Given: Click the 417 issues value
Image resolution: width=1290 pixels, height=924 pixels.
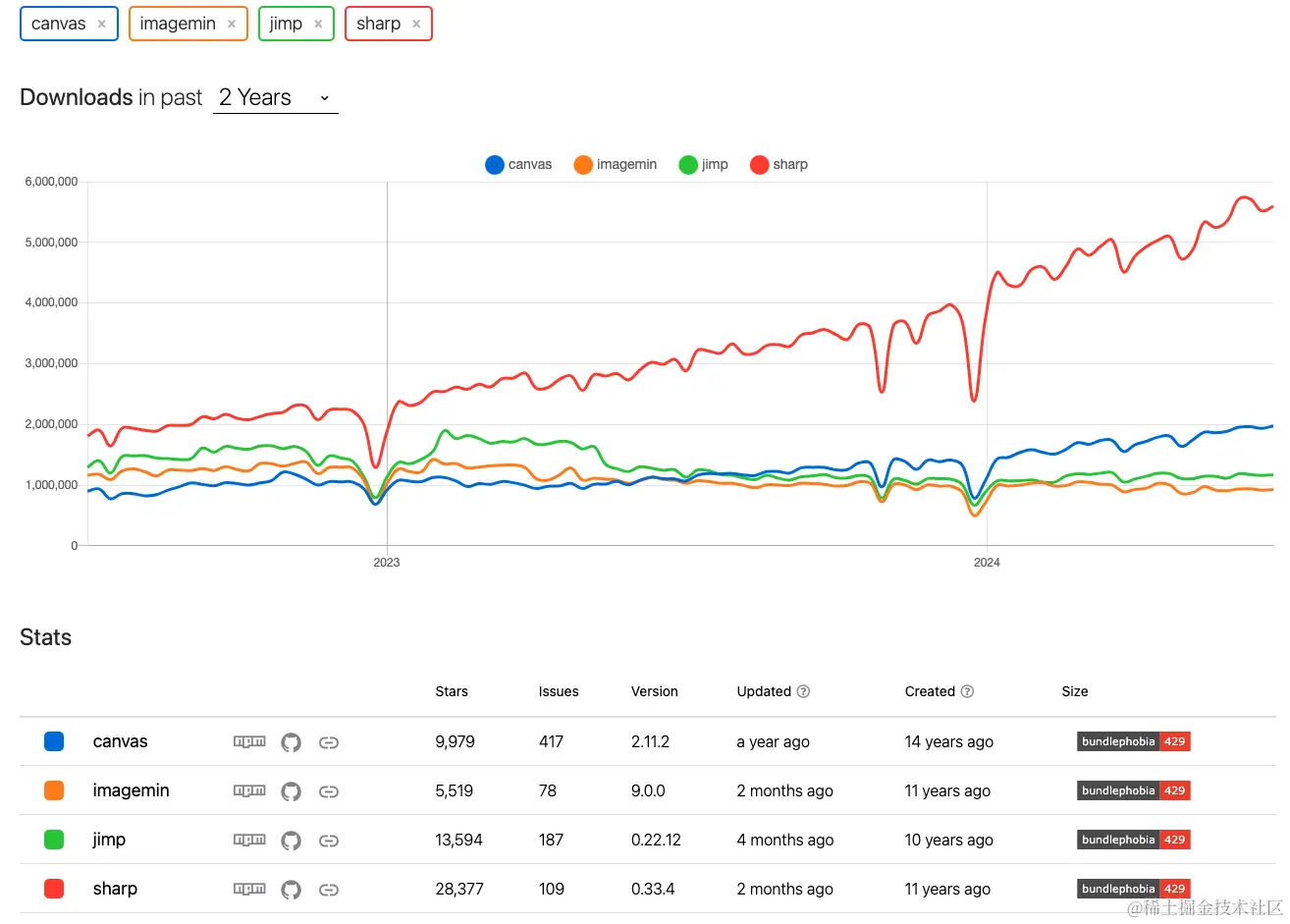Looking at the screenshot, I should [x=551, y=741].
